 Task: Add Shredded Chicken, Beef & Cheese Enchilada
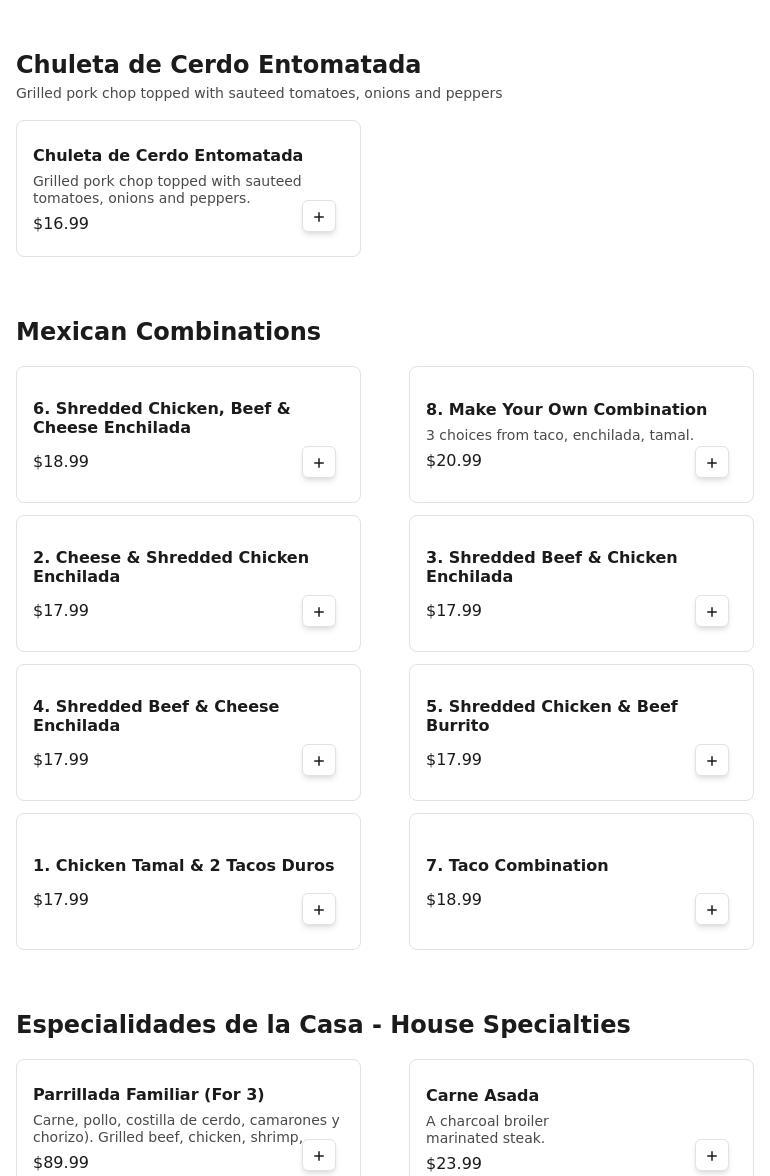[319, 463]
